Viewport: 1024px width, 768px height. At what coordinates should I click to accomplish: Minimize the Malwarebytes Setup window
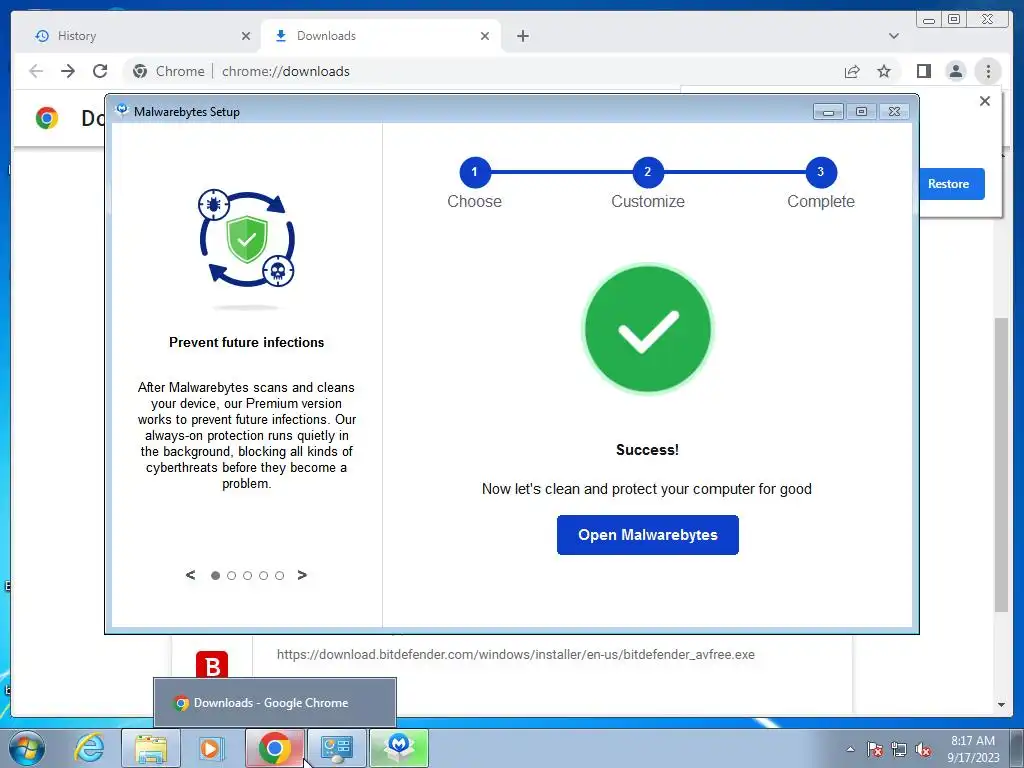pyautogui.click(x=828, y=112)
